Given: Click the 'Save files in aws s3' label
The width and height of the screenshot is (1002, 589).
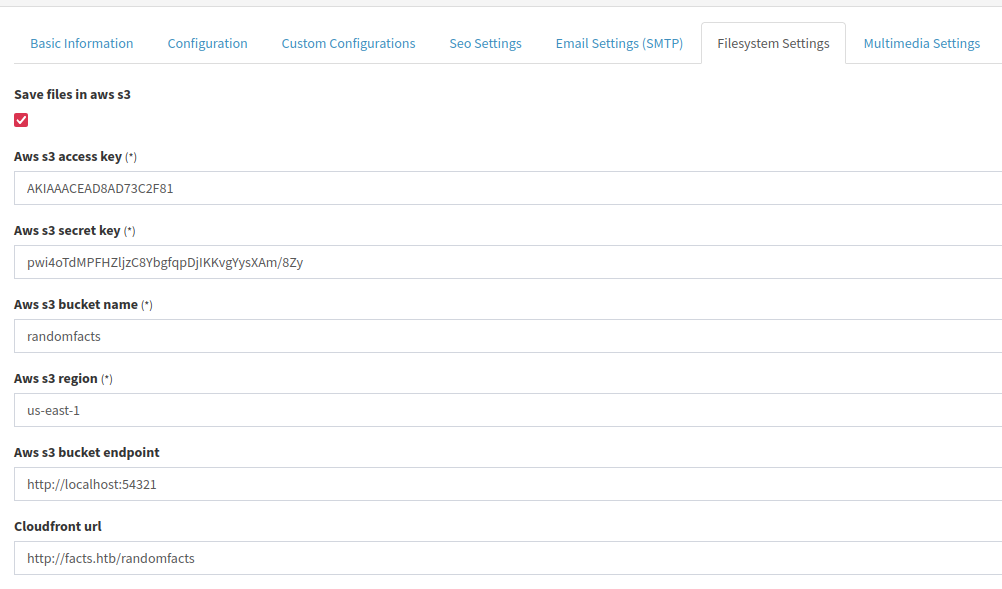Looking at the screenshot, I should click(x=72, y=95).
